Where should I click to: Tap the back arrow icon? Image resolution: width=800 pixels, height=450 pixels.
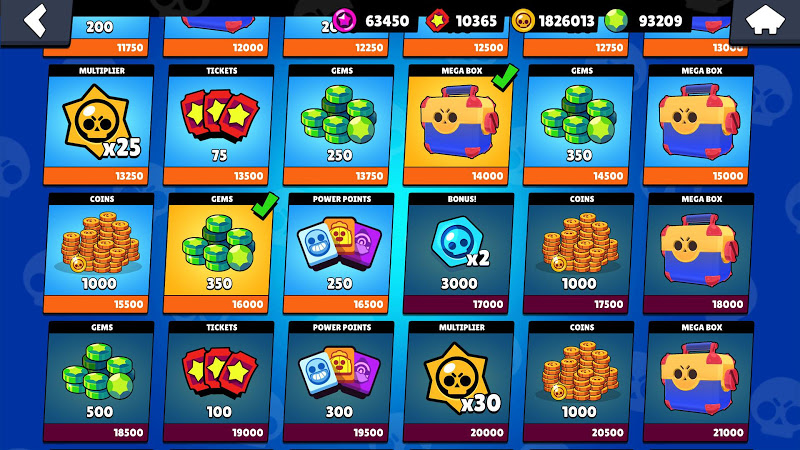[x=35, y=20]
